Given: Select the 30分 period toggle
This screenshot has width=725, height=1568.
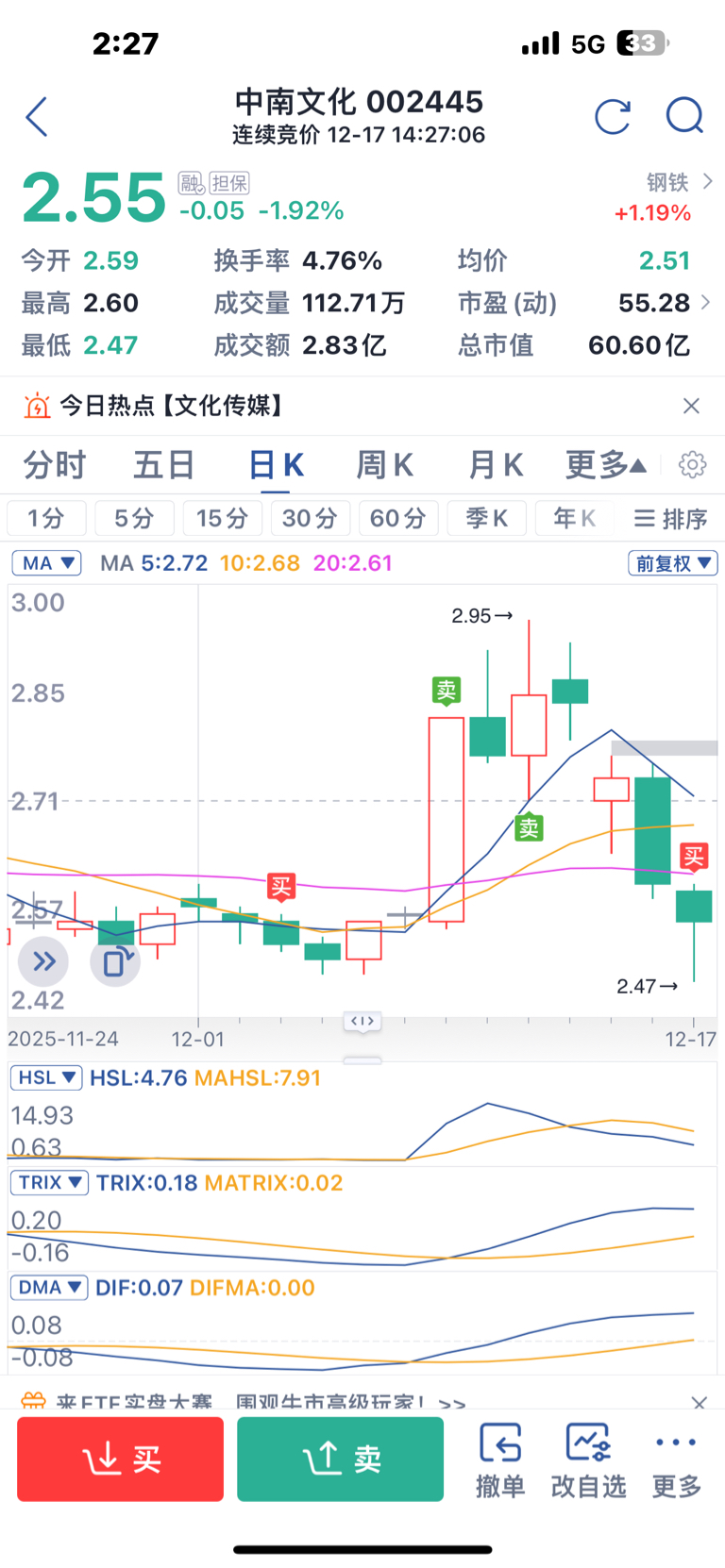Looking at the screenshot, I should pyautogui.click(x=310, y=518).
